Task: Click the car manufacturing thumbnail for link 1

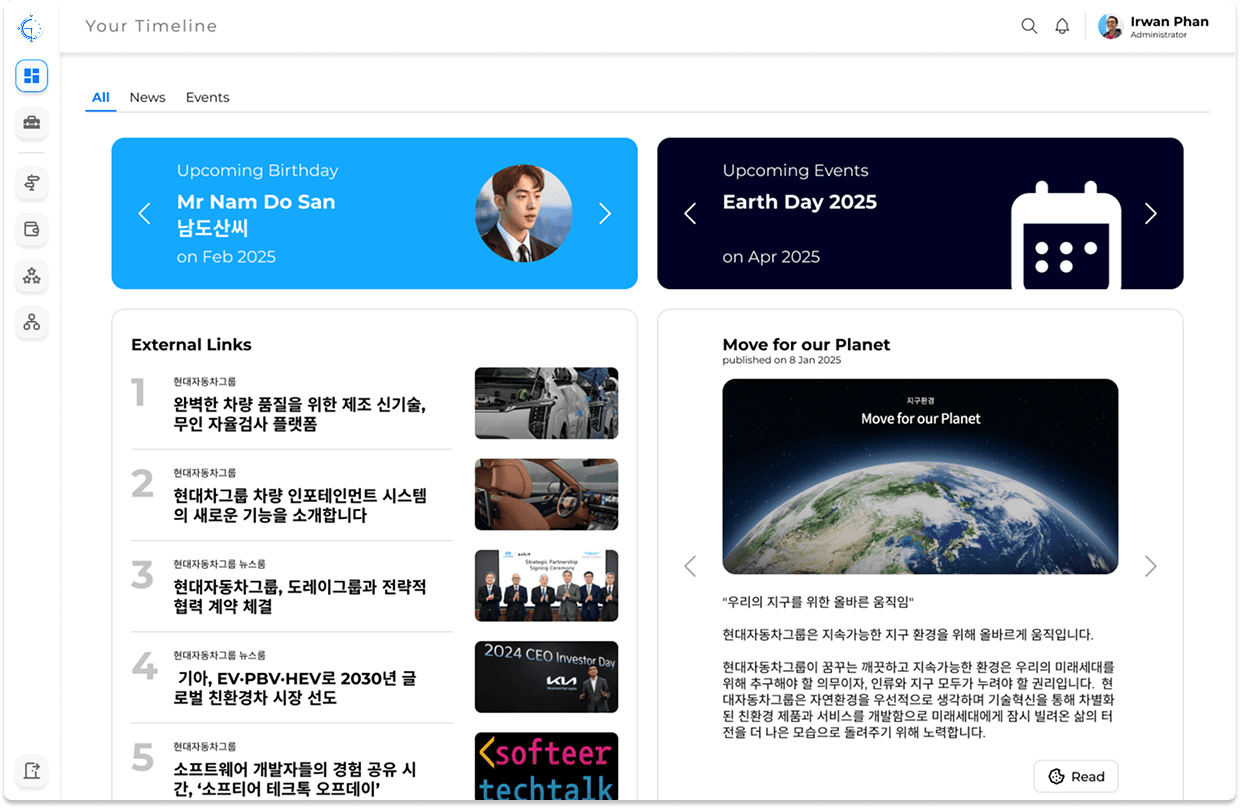Action: 546,403
